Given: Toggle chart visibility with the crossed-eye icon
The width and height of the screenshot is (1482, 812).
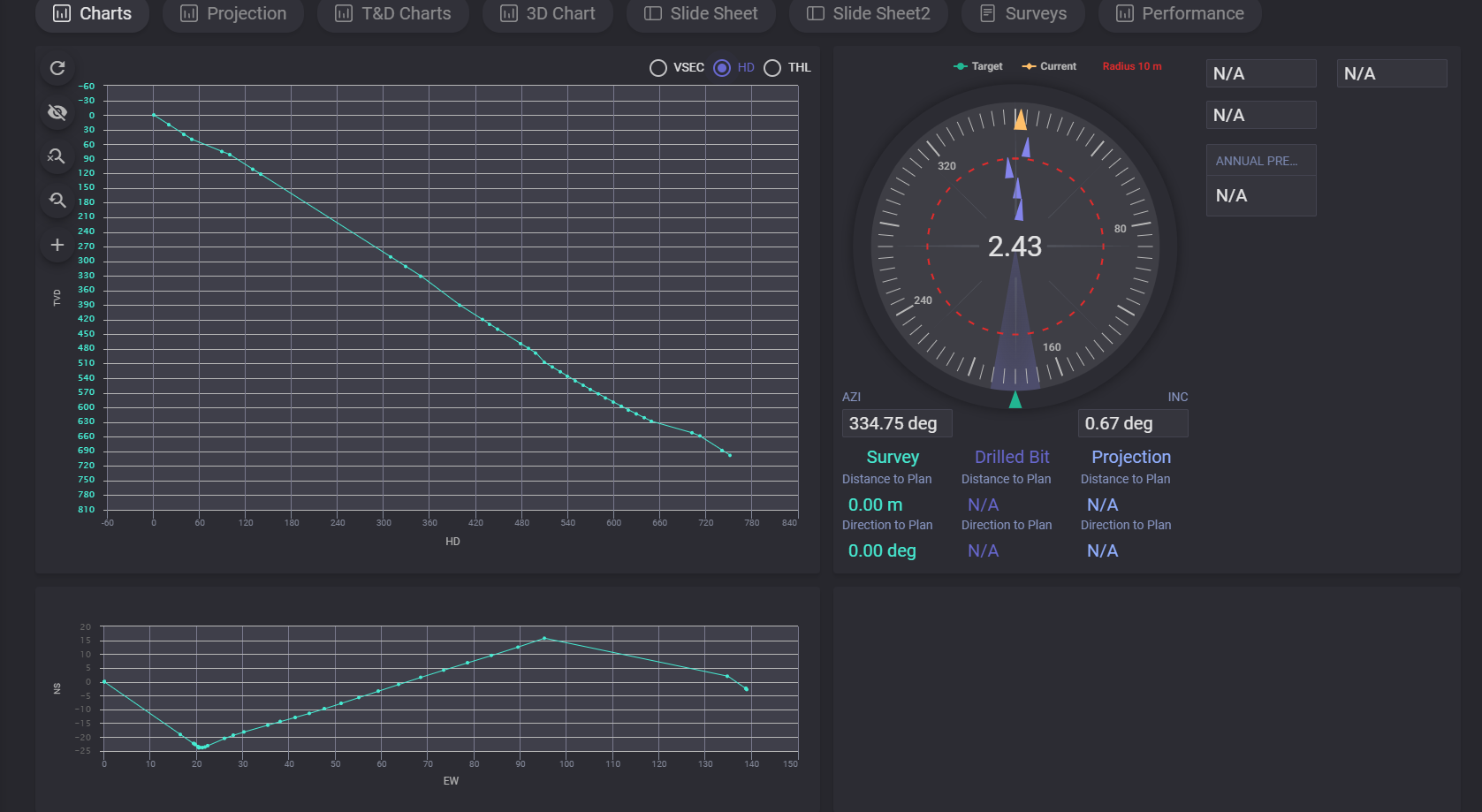Looking at the screenshot, I should pyautogui.click(x=57, y=112).
